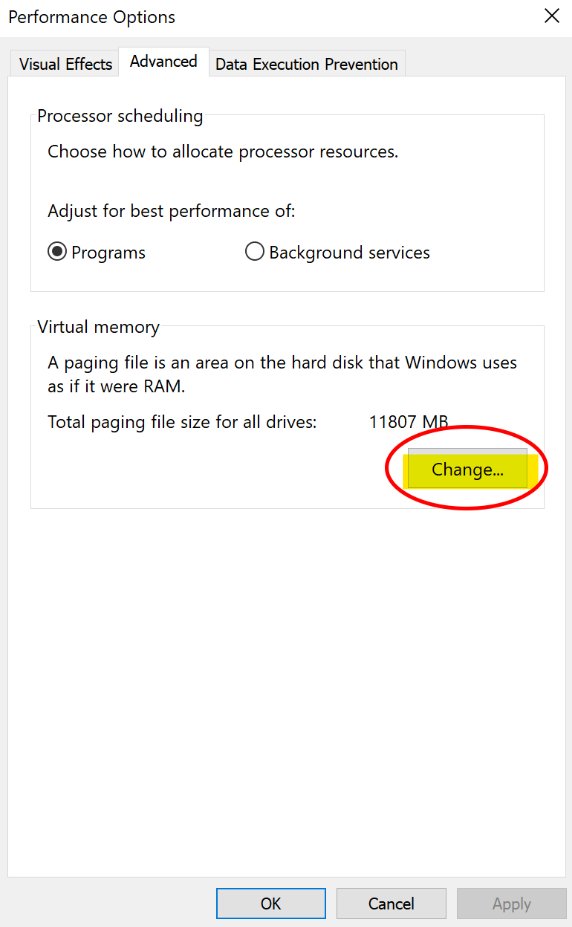Open the Data Execution Prevention tab
Viewport: 572px width, 927px height.
(307, 64)
